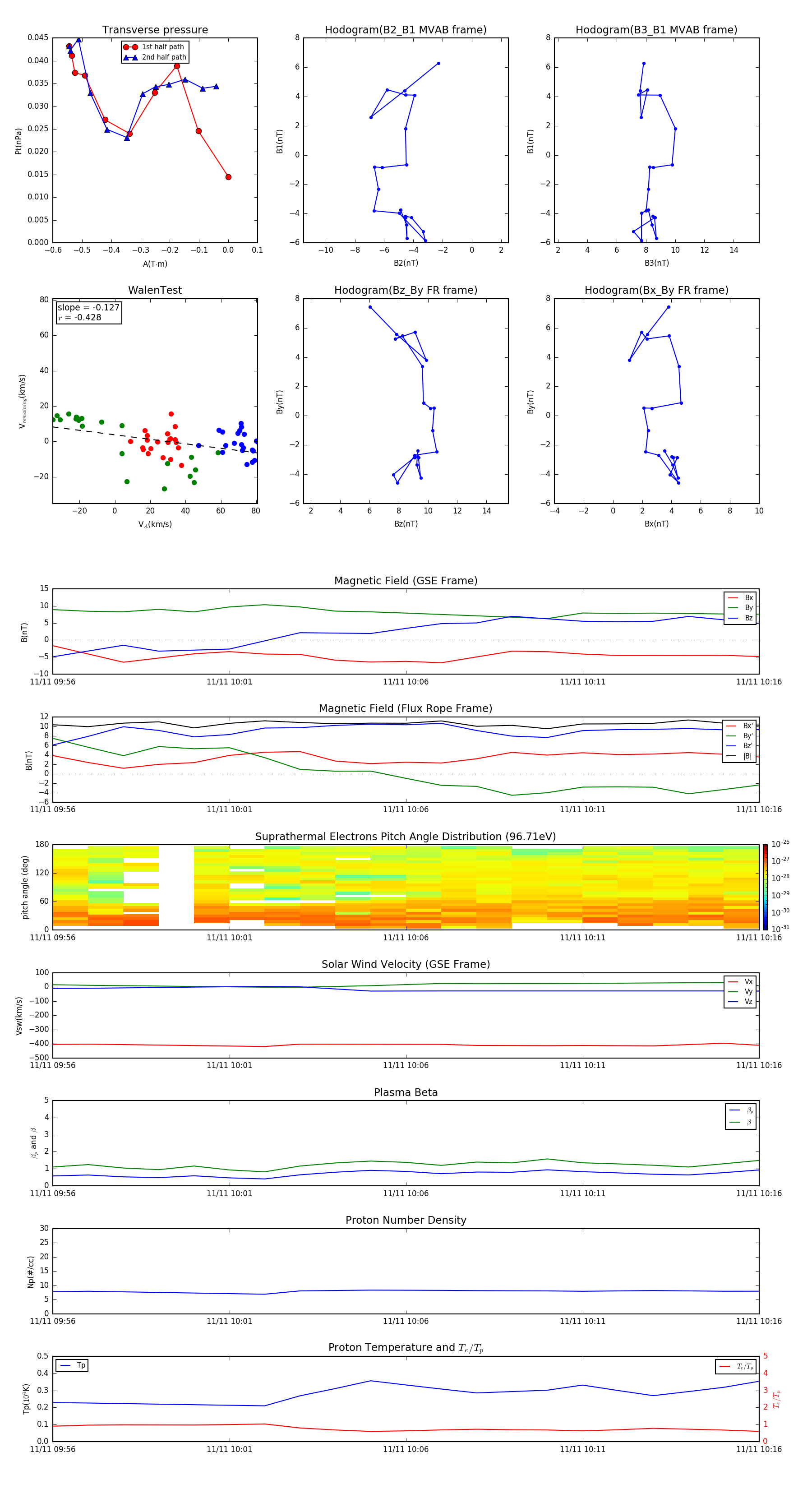Click the 'B2(nT)' x-axis label
This screenshot has height=1489, width=812.
click(x=406, y=263)
